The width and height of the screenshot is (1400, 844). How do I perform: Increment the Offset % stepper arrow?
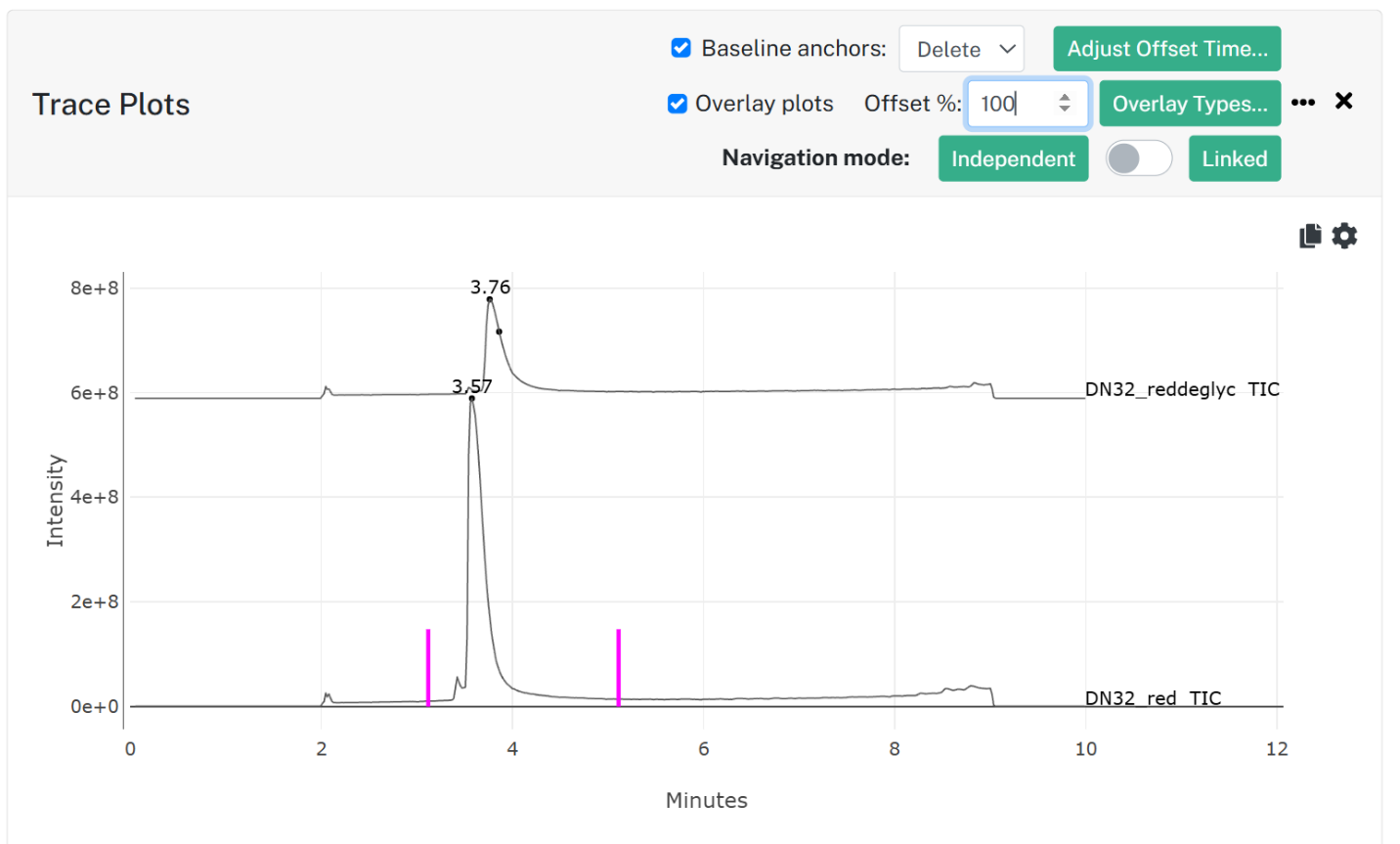click(1065, 96)
